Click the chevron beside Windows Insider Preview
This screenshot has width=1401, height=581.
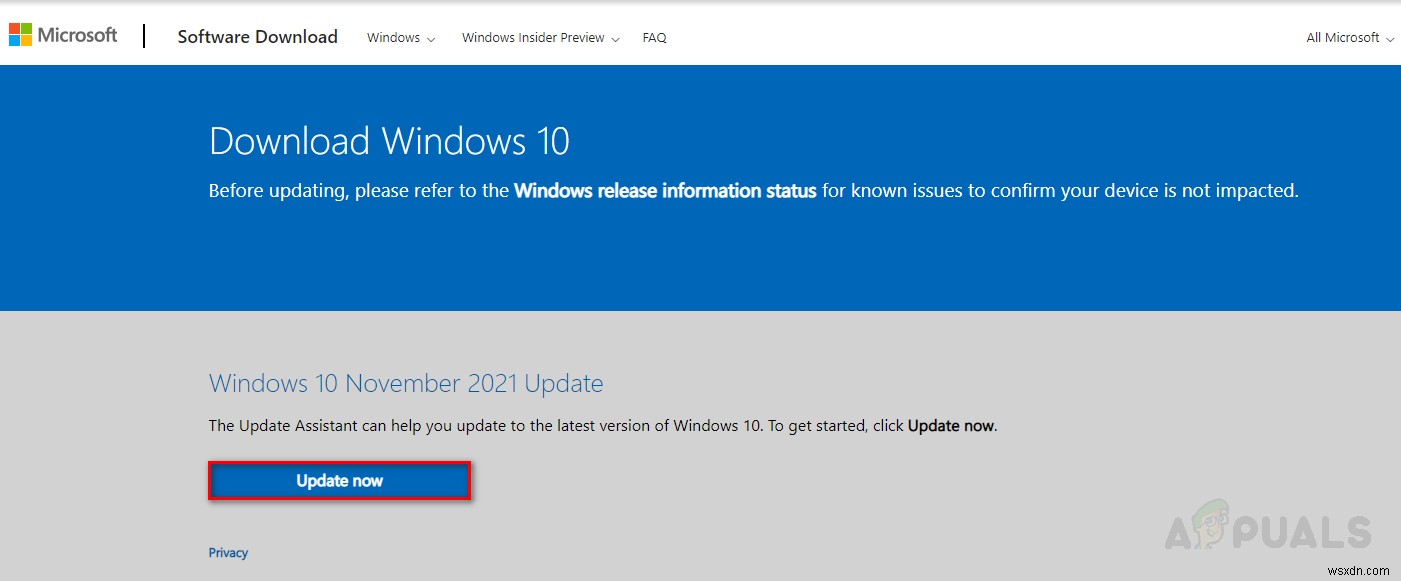coord(615,39)
